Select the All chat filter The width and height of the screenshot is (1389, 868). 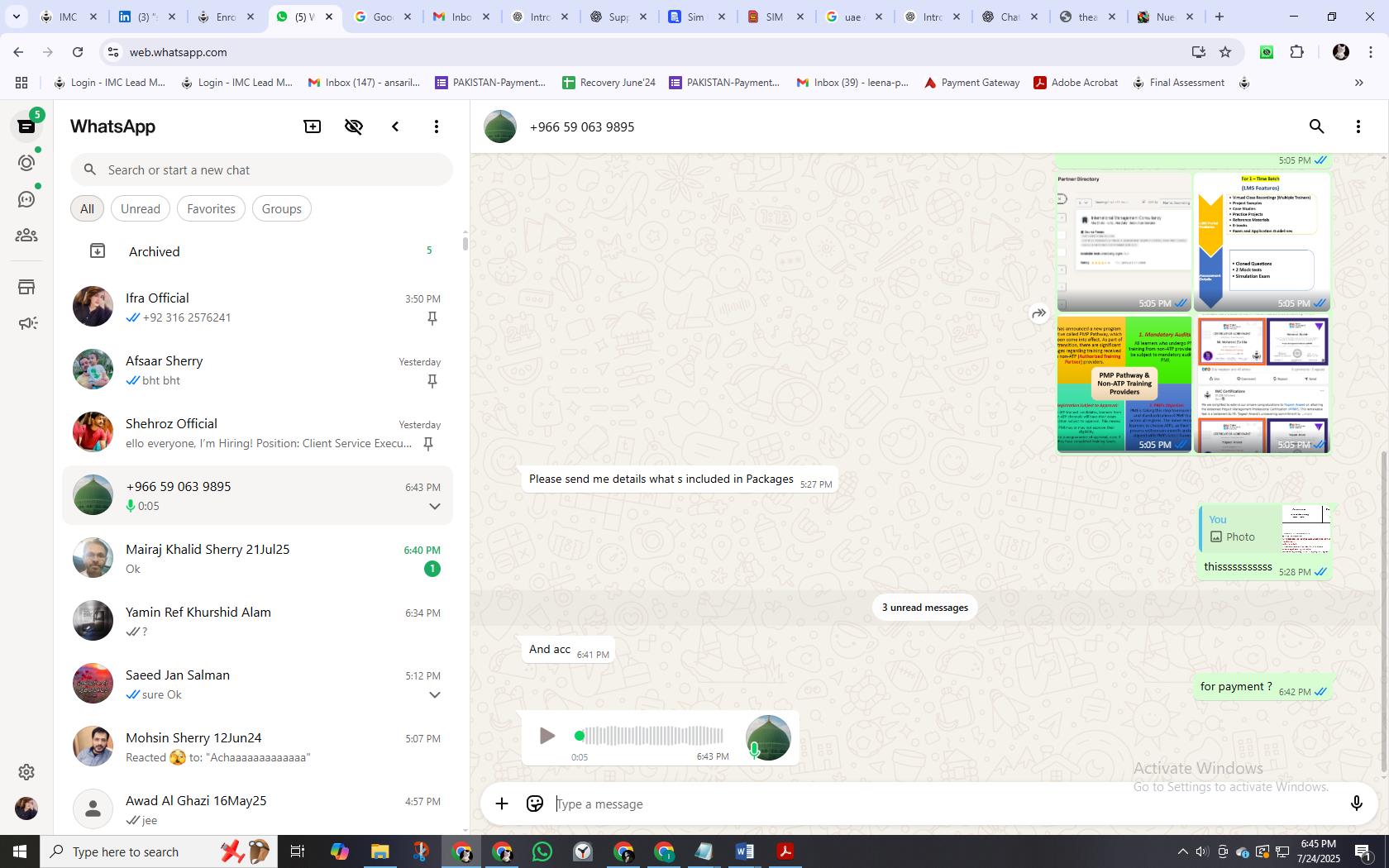pos(87,208)
